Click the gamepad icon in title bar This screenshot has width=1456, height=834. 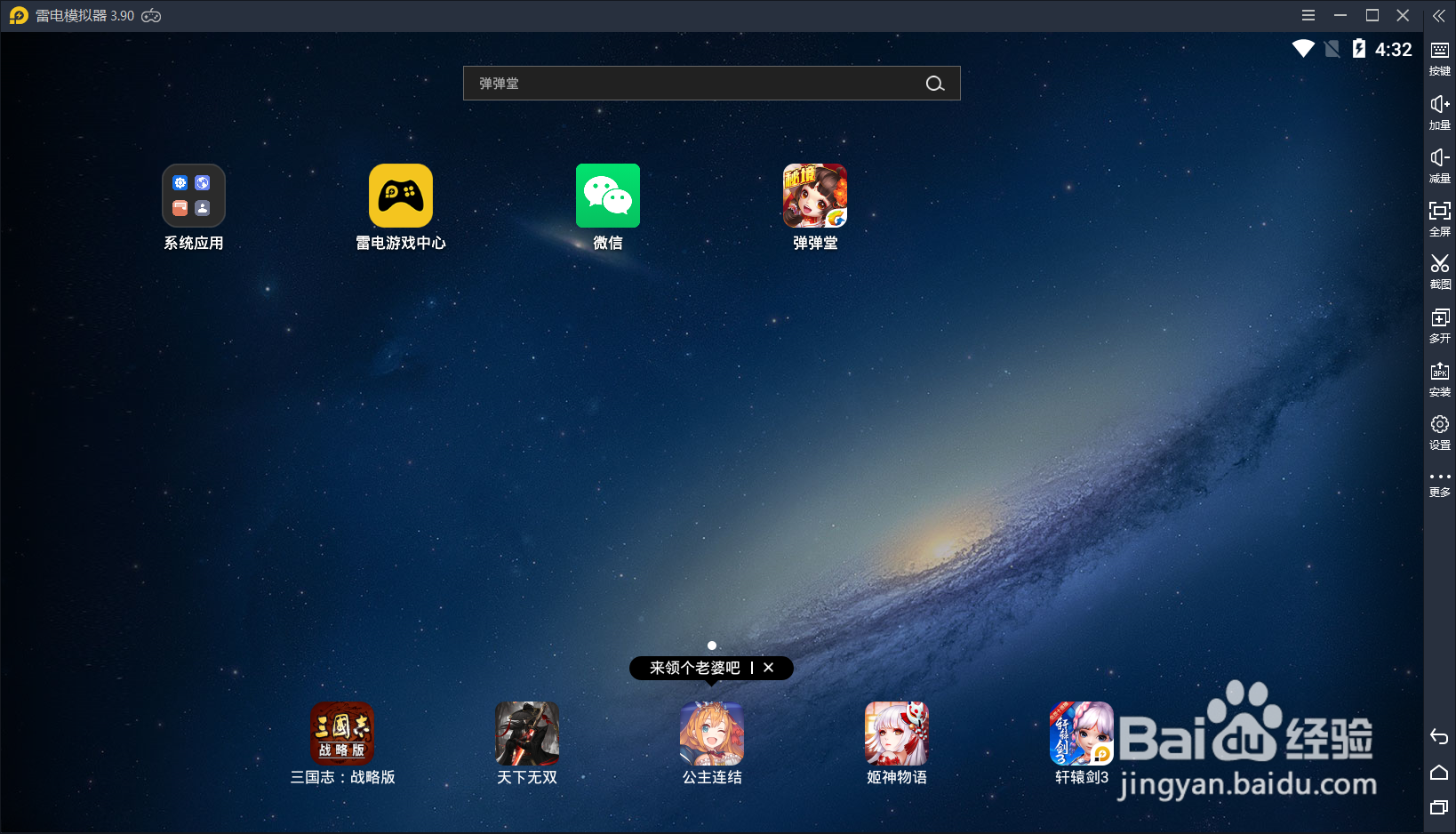click(x=152, y=16)
